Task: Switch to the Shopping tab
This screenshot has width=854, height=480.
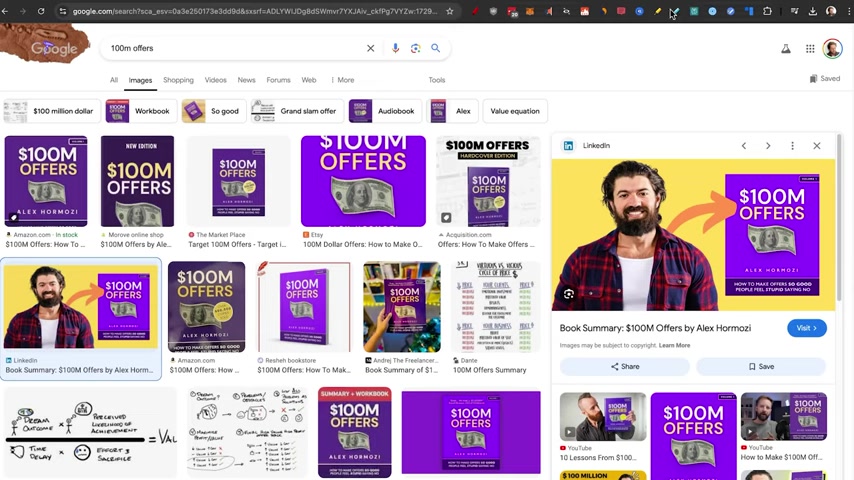Action: point(178,80)
